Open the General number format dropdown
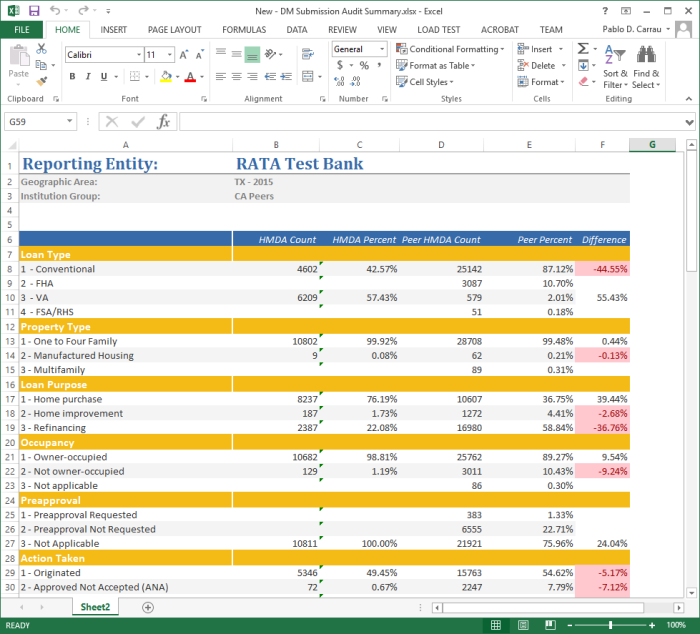The image size is (700, 634). [x=382, y=49]
